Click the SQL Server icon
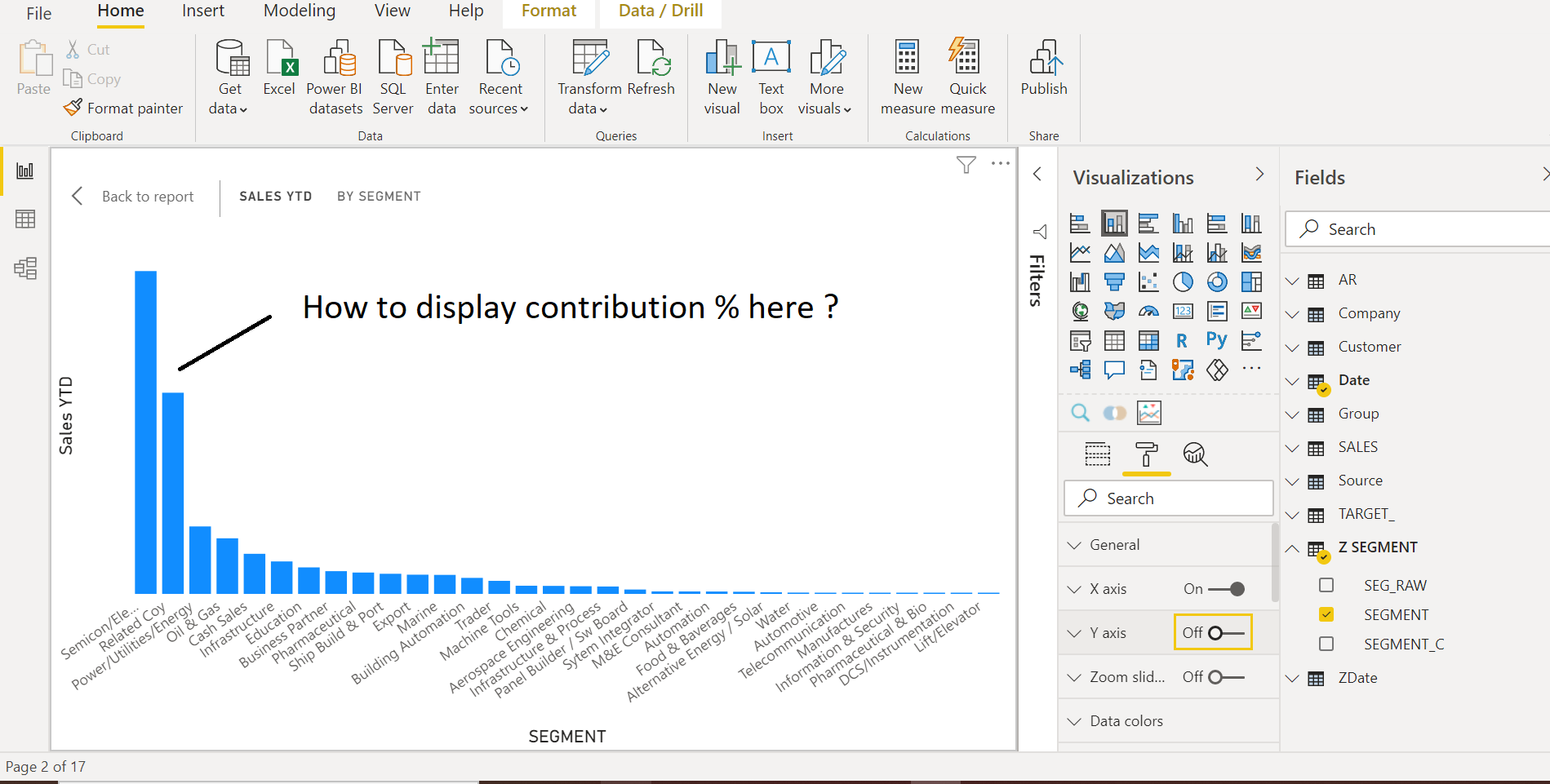1550x784 pixels. tap(393, 78)
